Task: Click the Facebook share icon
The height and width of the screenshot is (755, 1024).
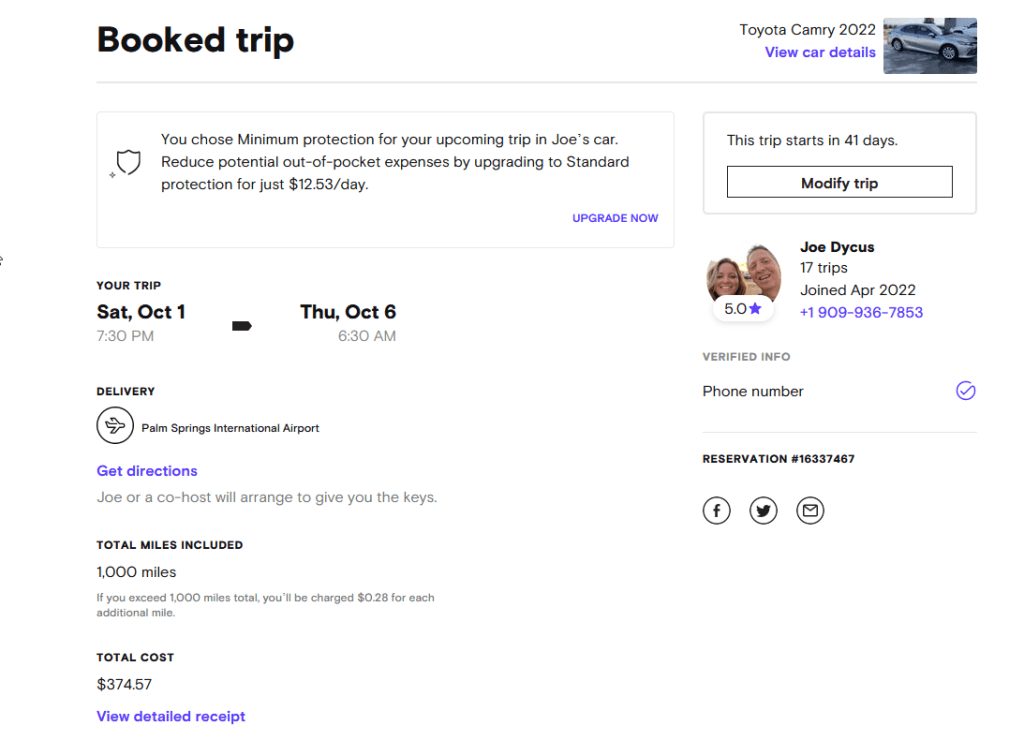Action: click(x=716, y=511)
